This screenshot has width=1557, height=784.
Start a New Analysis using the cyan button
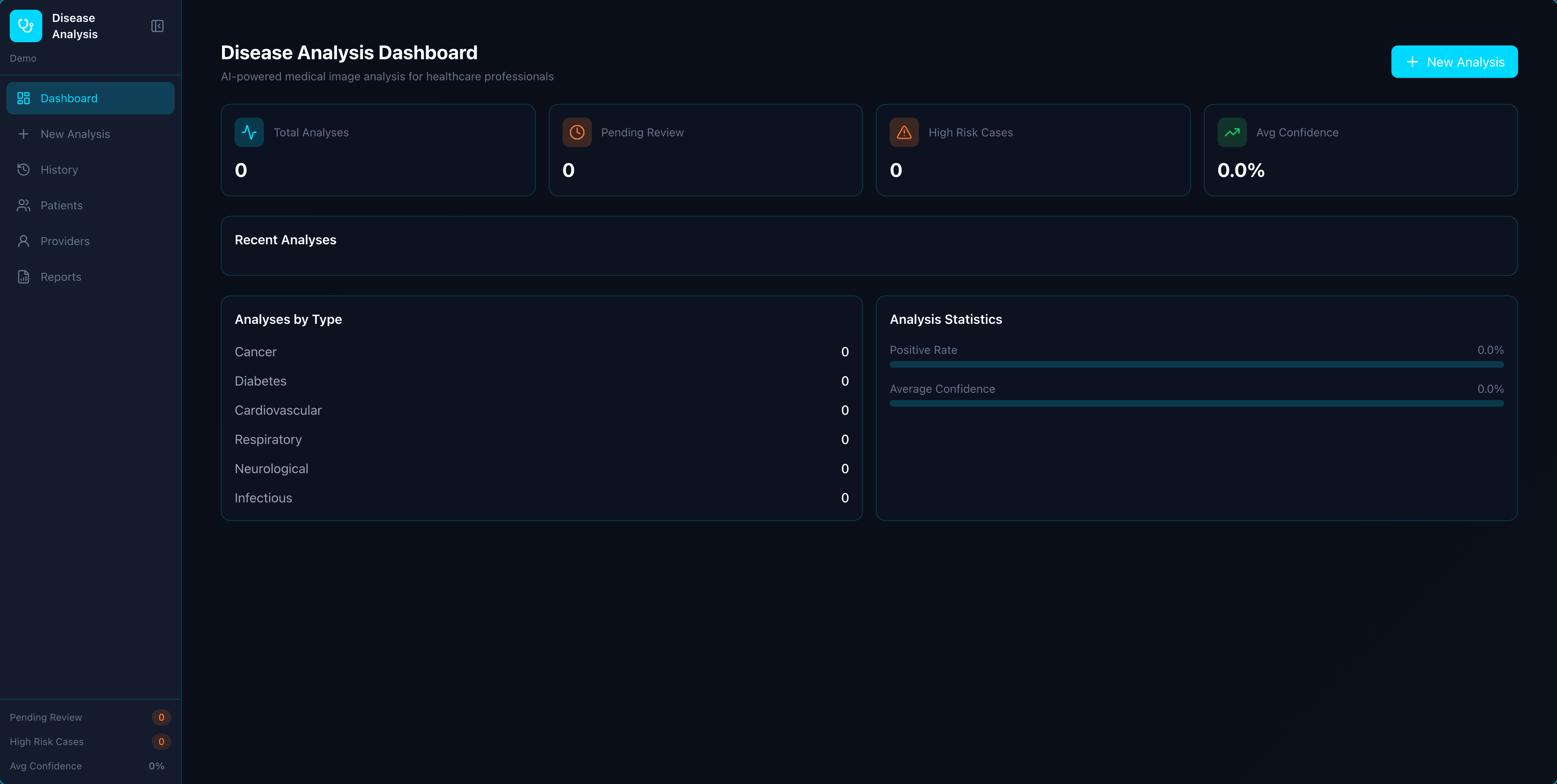pos(1454,62)
